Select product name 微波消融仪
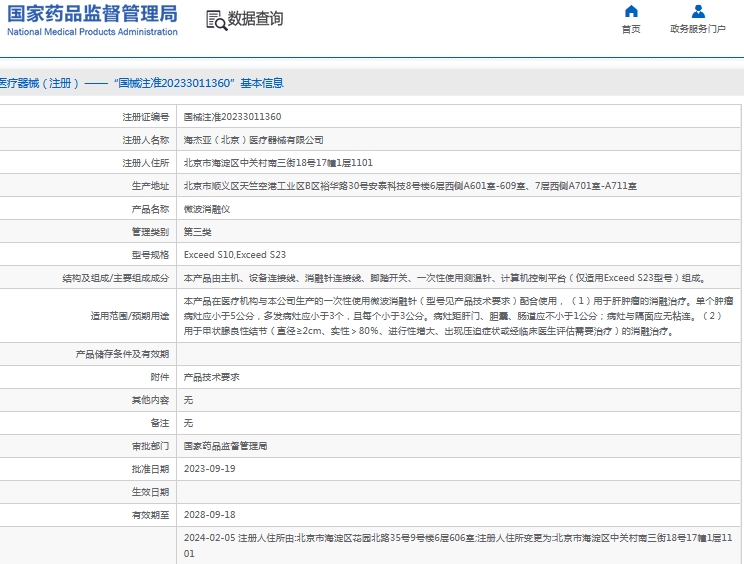This screenshot has width=744, height=564. [207, 209]
